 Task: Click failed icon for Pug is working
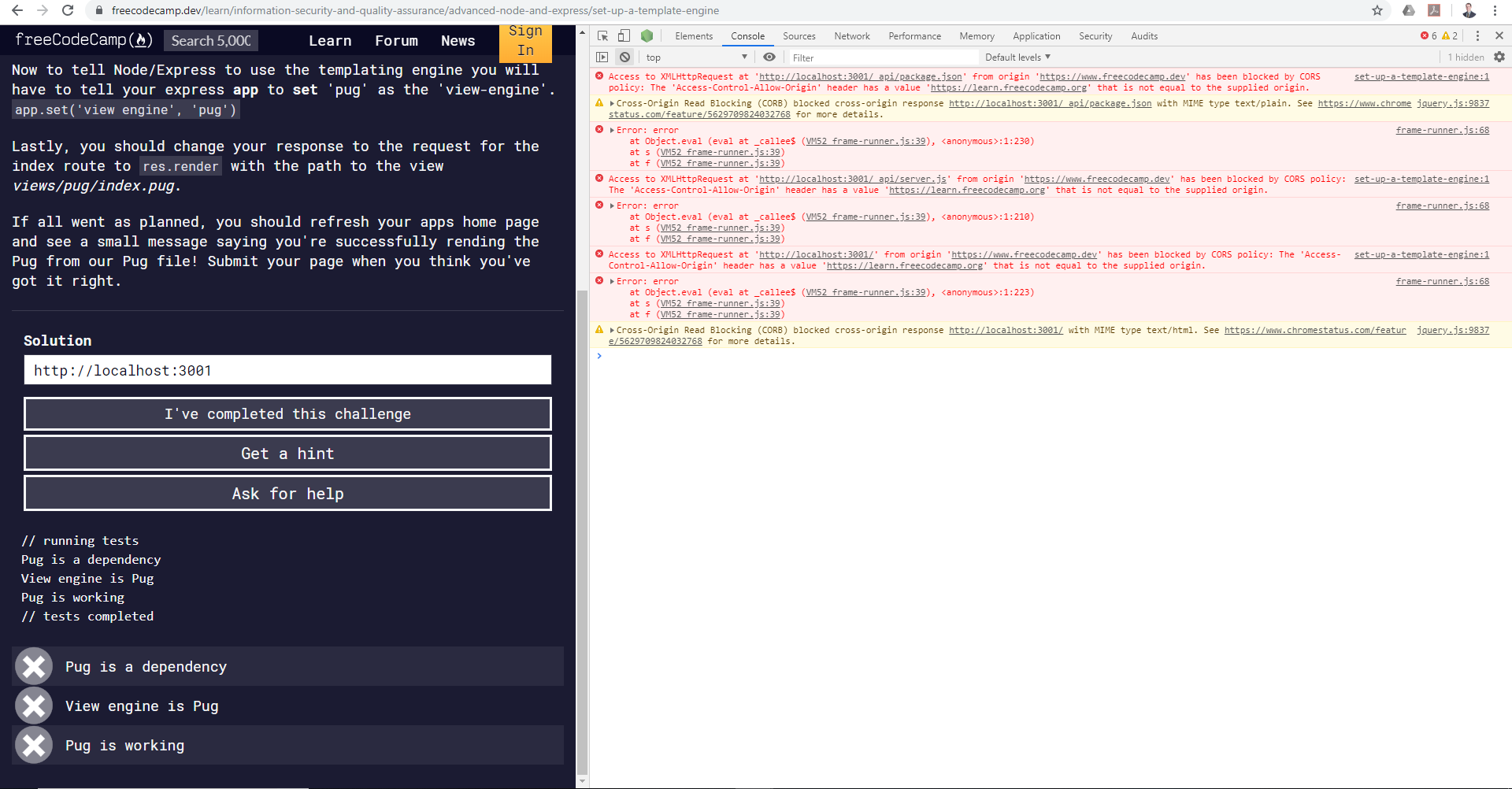(34, 746)
